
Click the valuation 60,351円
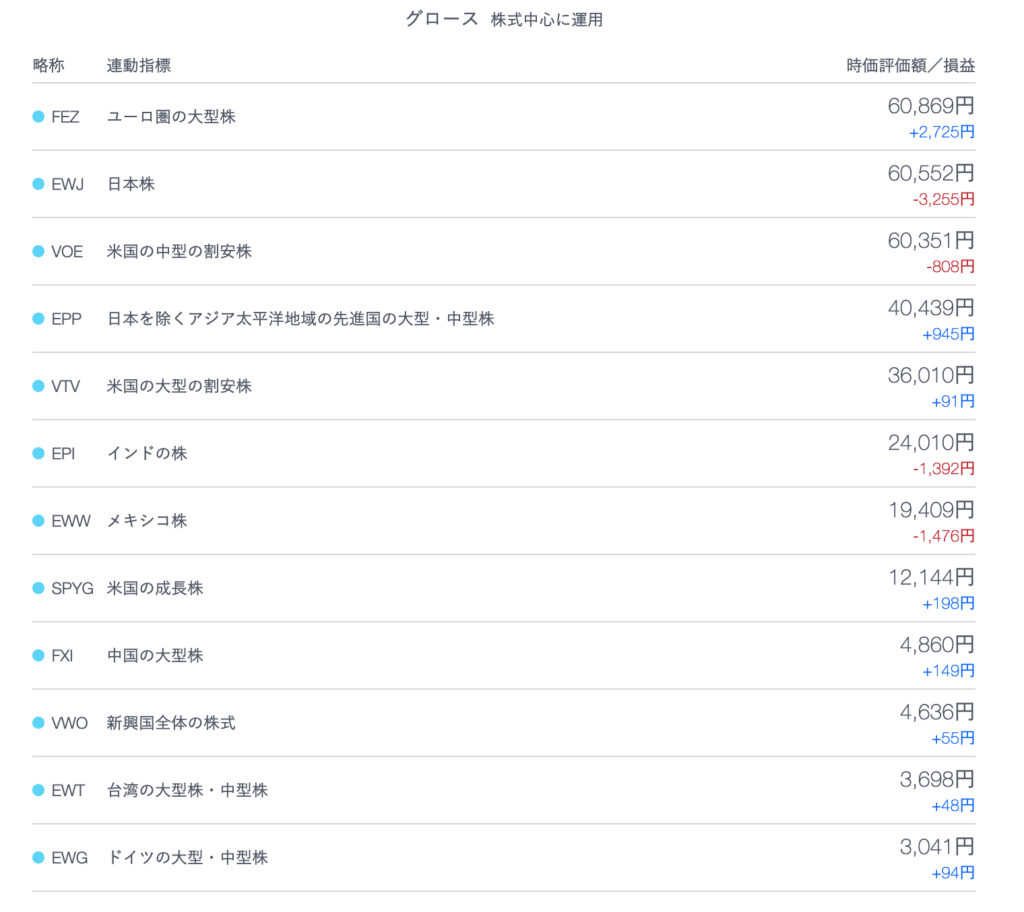(x=931, y=240)
